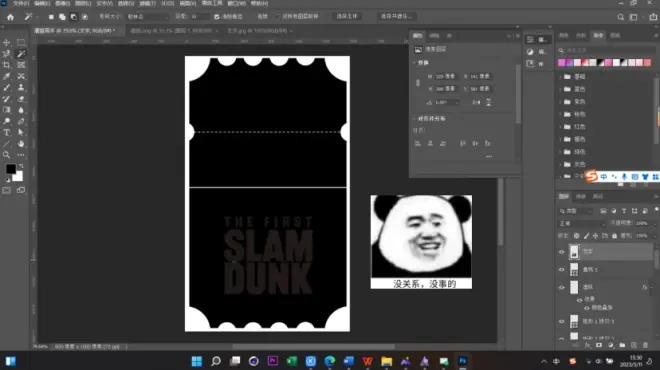660x370 pixels.
Task: Toggle the layer filtering on/off switch
Action: click(x=656, y=209)
